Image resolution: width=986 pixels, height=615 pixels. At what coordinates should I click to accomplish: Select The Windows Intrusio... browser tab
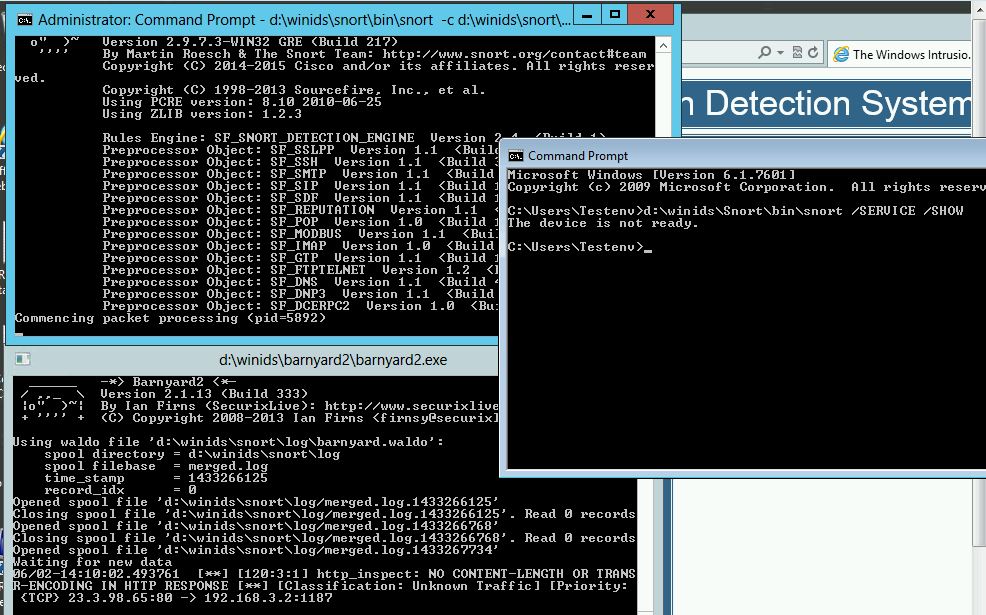pyautogui.click(x=909, y=54)
